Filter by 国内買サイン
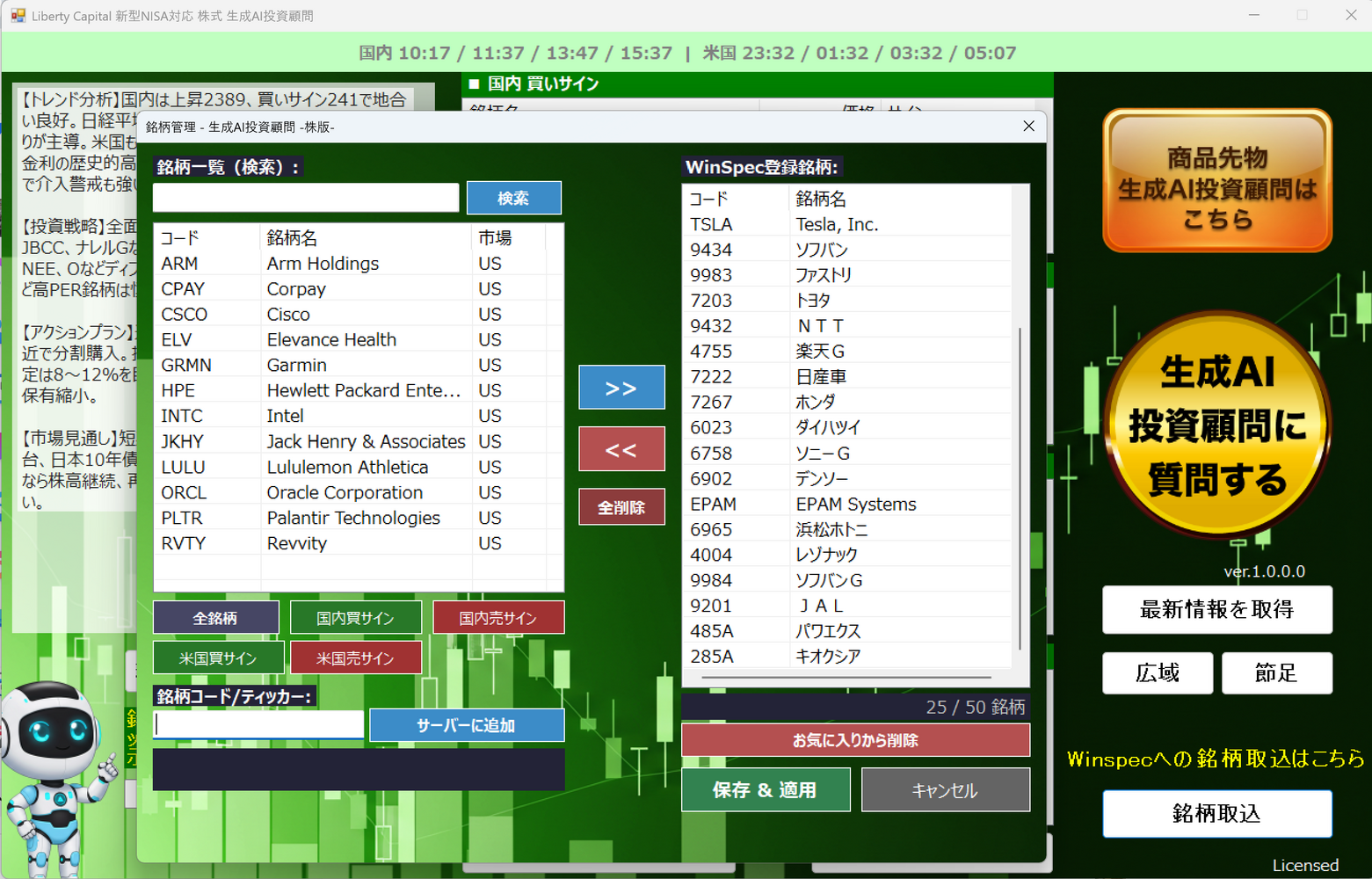Image resolution: width=1372 pixels, height=879 pixels. 355,618
